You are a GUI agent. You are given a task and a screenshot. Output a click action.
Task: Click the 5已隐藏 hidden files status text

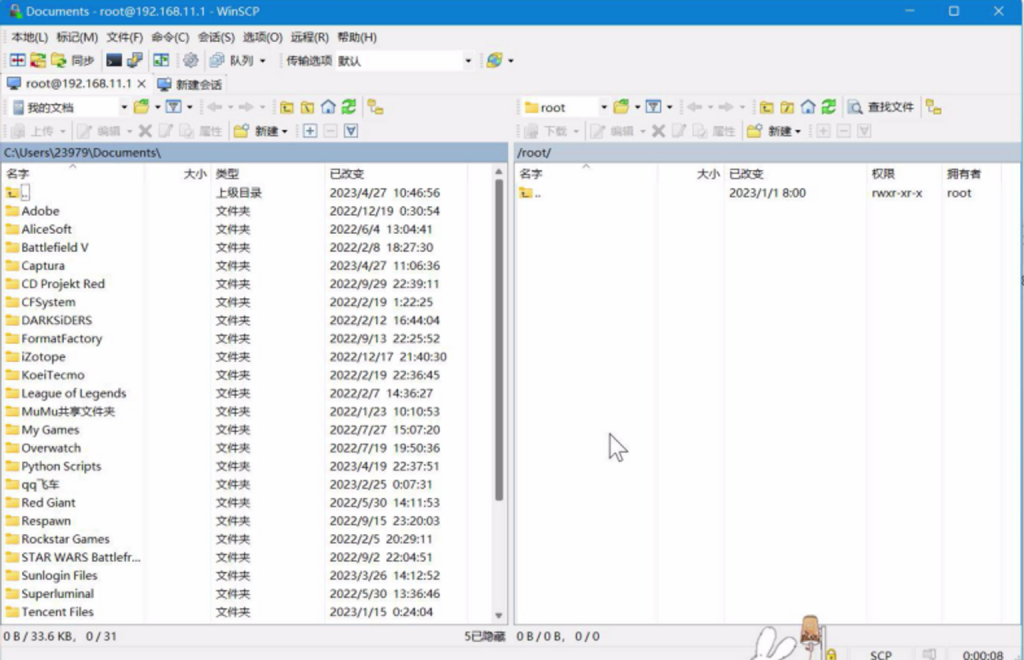pos(485,636)
